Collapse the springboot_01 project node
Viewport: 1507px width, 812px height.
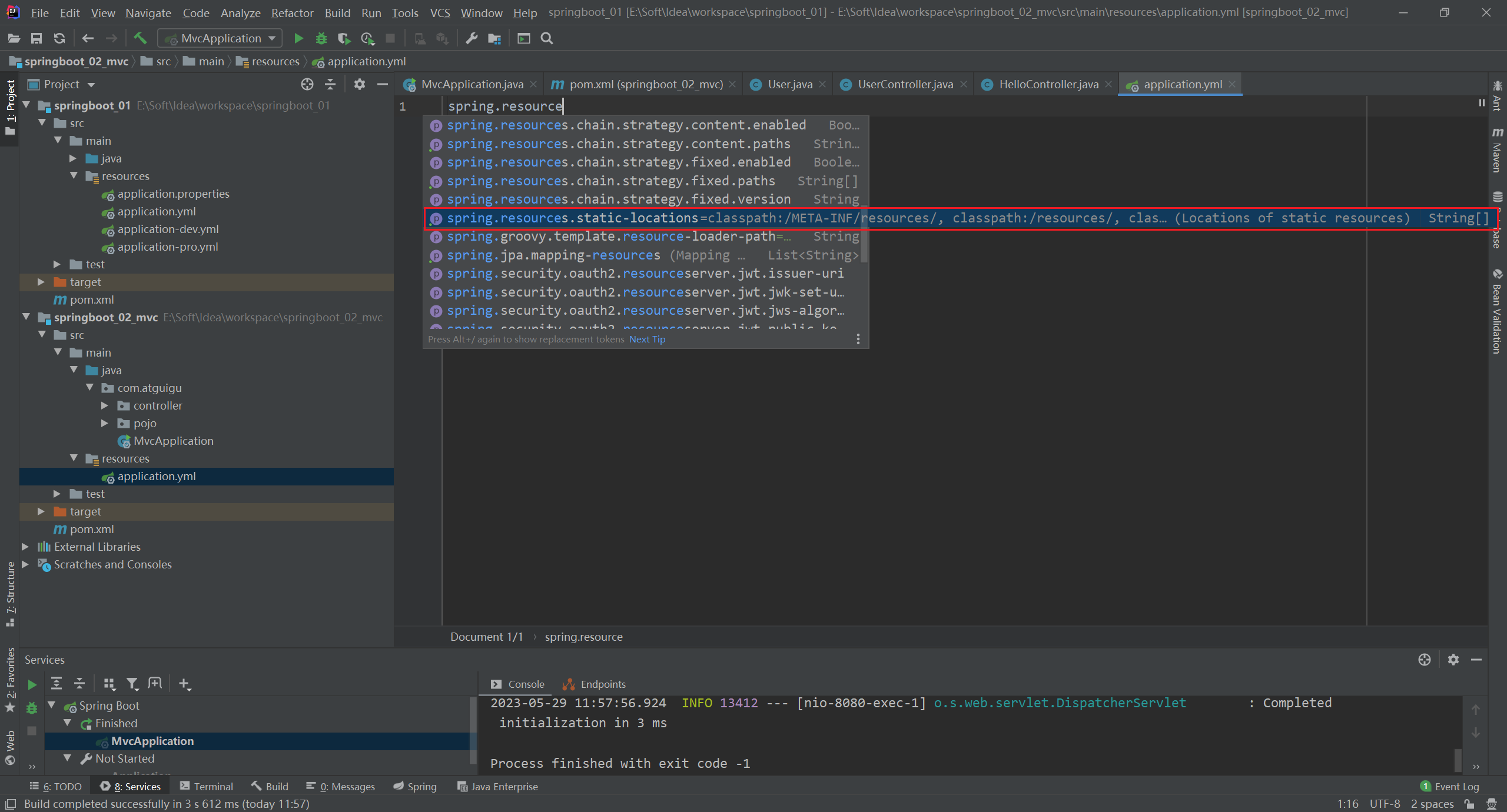26,105
